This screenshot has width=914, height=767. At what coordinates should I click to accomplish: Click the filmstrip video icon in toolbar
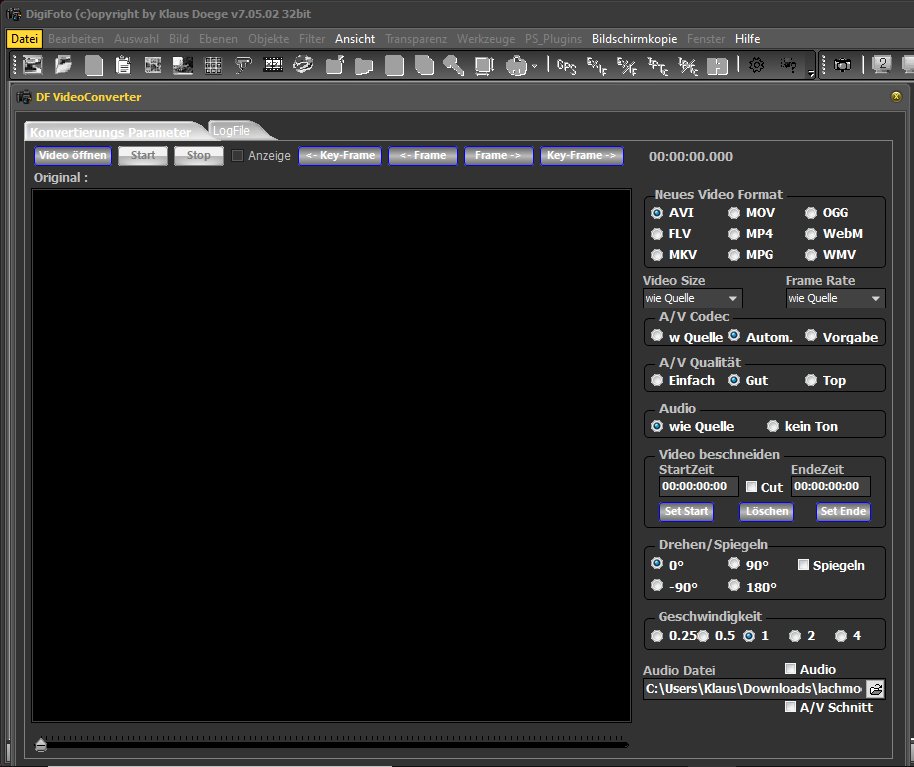click(x=273, y=66)
